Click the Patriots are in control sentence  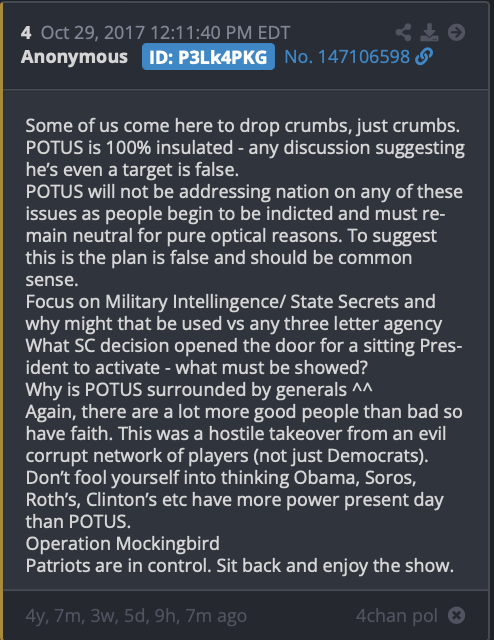click(x=240, y=566)
